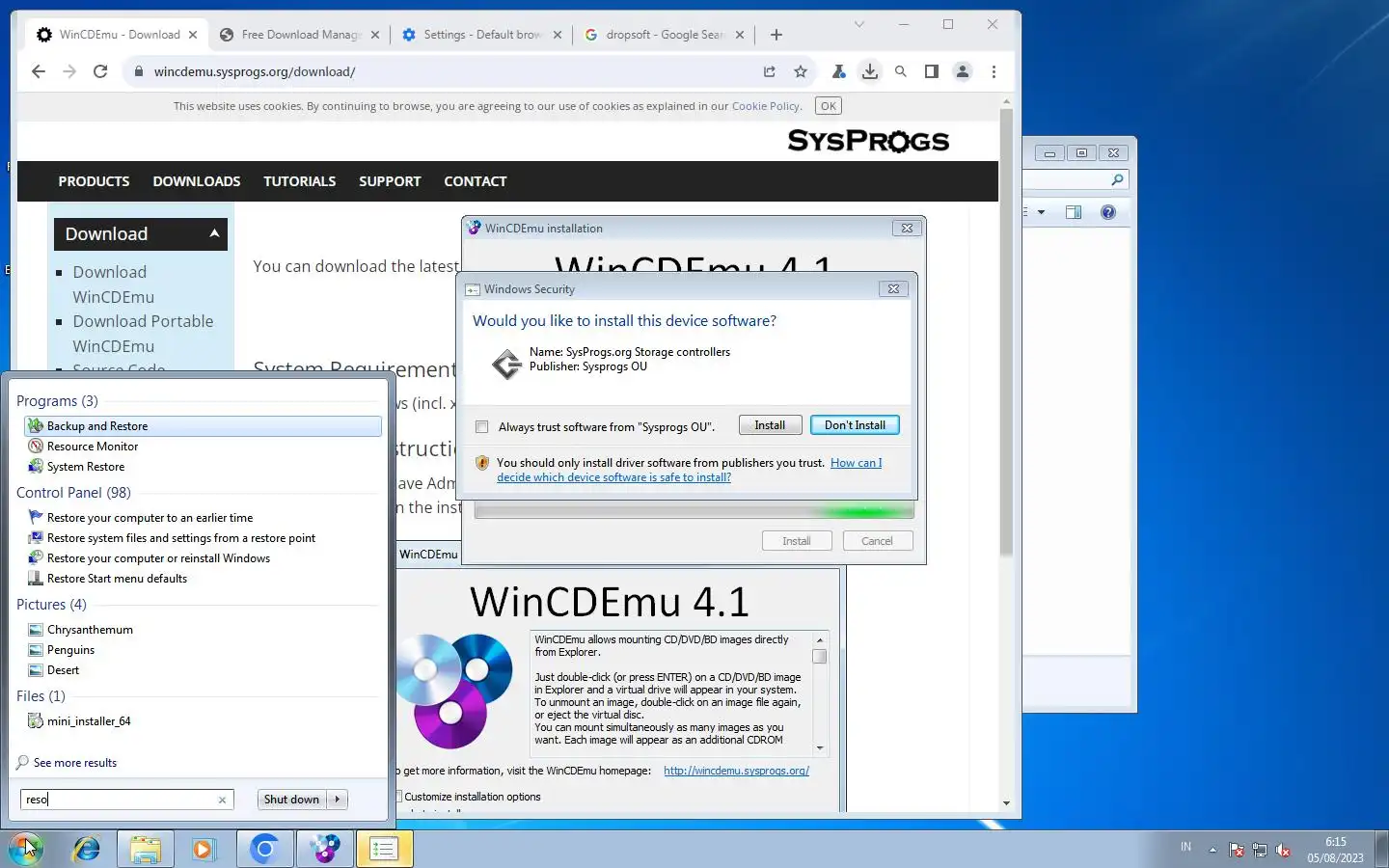Click Cancel in WinCDEmu installation window

(877, 541)
